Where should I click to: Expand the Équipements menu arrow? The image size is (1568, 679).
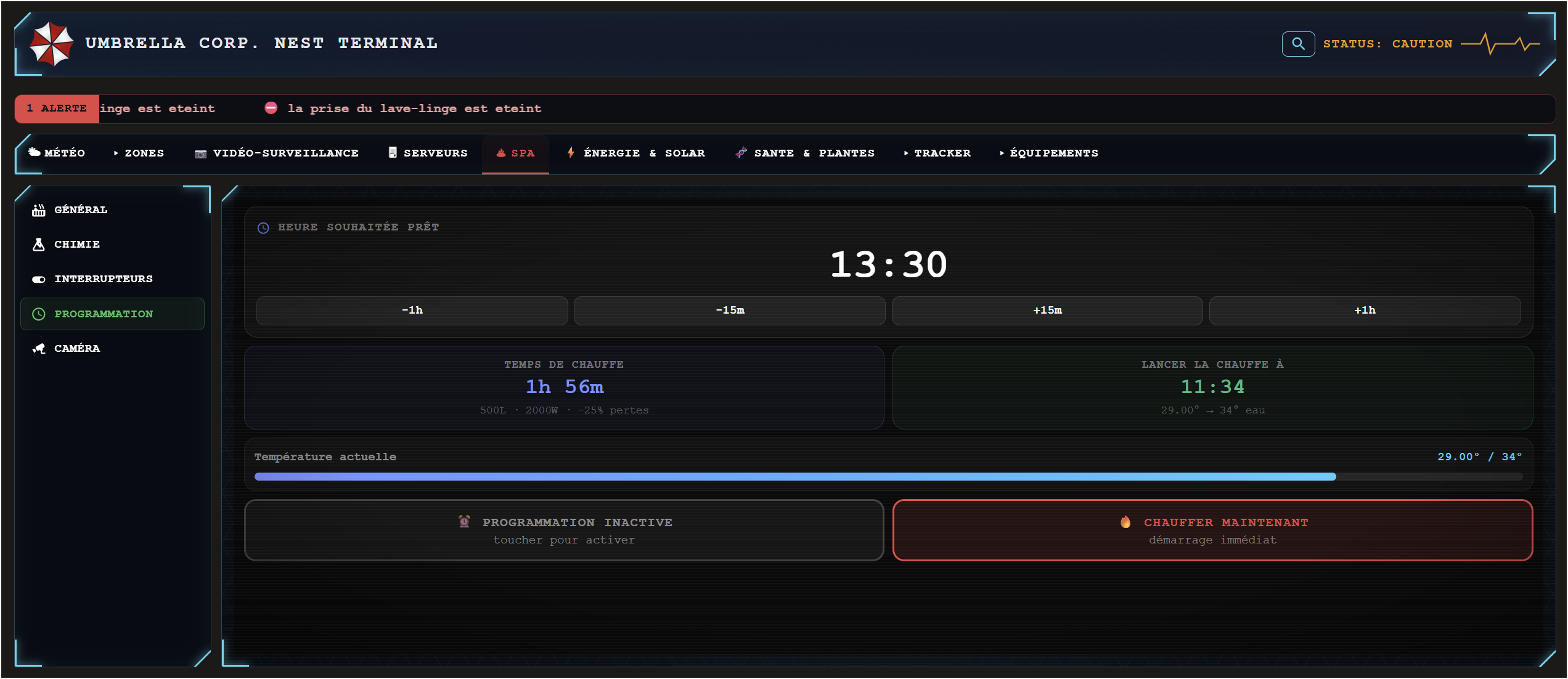point(1002,153)
